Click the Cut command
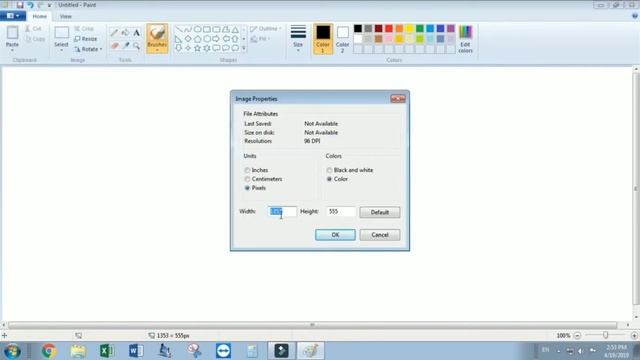The height and width of the screenshot is (360, 640). click(33, 29)
